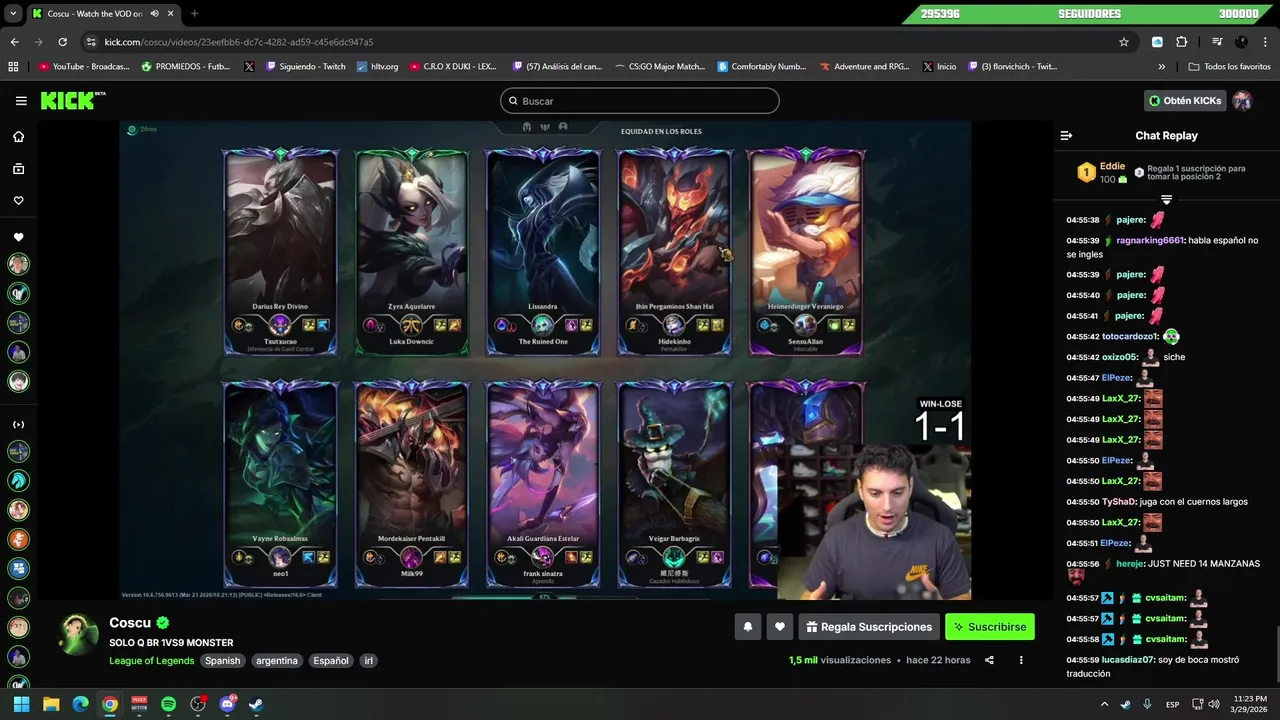Open Steam from the taskbar
Screen dimensions: 1280x720
point(256,704)
